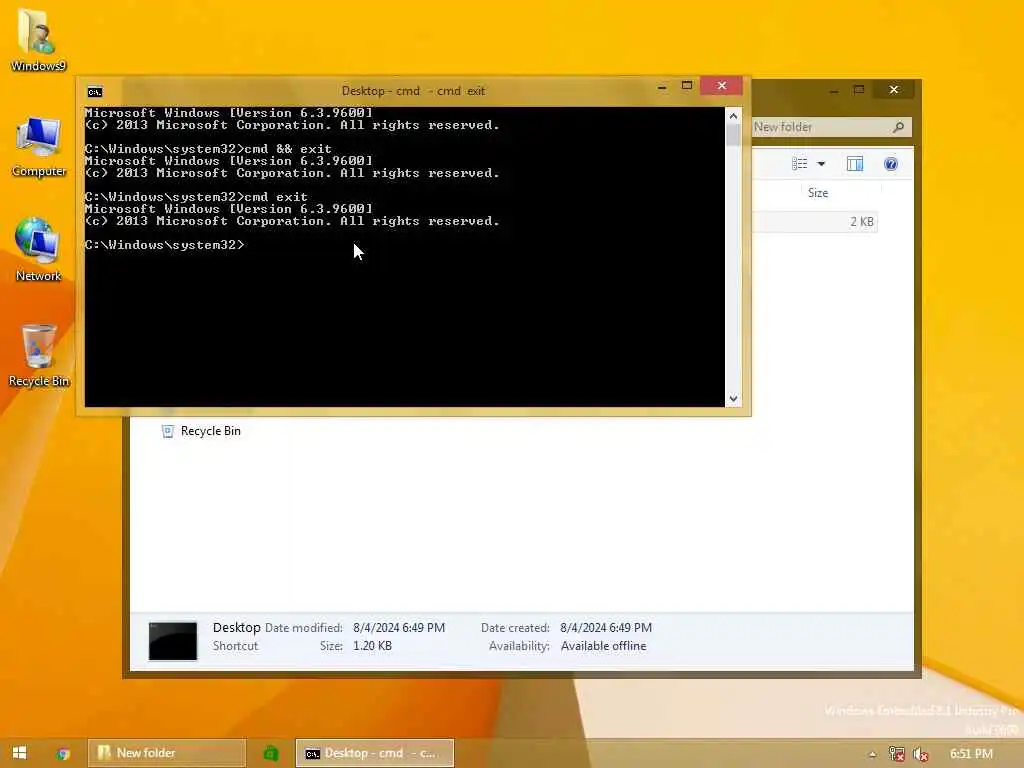Close the cmd window
This screenshot has height=768, width=1024.
pyautogui.click(x=722, y=86)
